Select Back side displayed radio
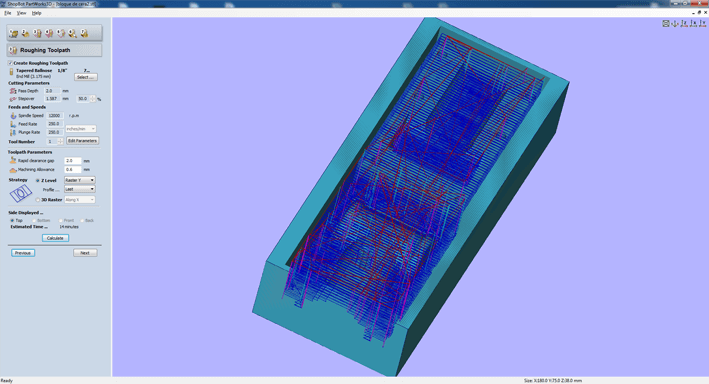Viewport: 709px width, 384px height. click(82, 221)
